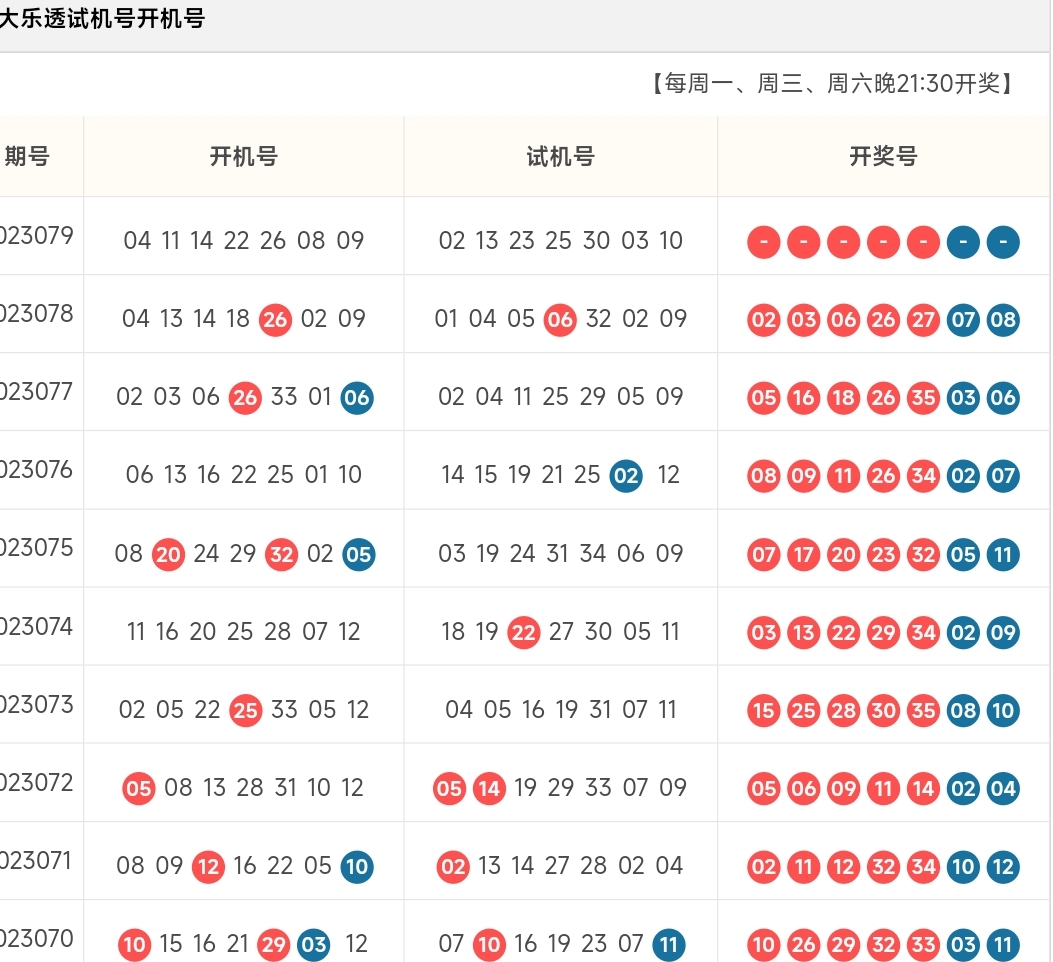
Task: Click number 27 in 23071 试机号 cell
Action: pyautogui.click(x=557, y=865)
